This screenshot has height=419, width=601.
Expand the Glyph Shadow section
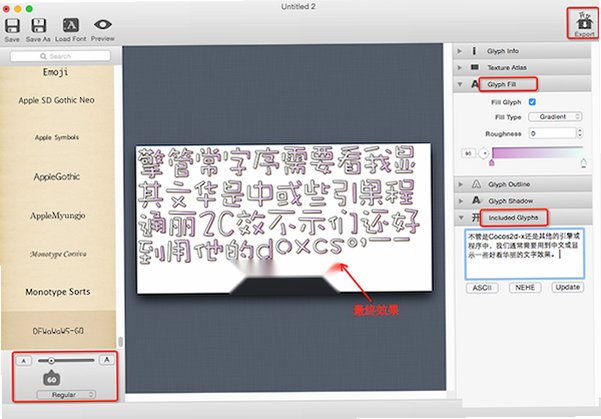pyautogui.click(x=460, y=201)
